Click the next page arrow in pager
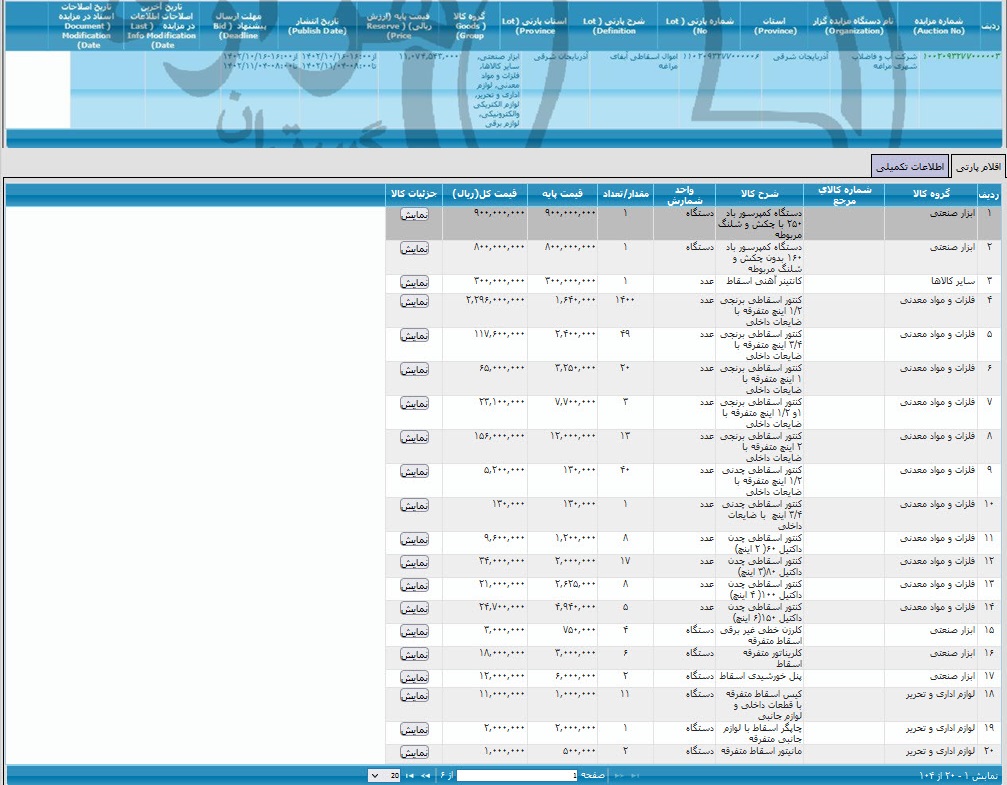Viewport: 1007px width, 785px height. (x=425, y=775)
